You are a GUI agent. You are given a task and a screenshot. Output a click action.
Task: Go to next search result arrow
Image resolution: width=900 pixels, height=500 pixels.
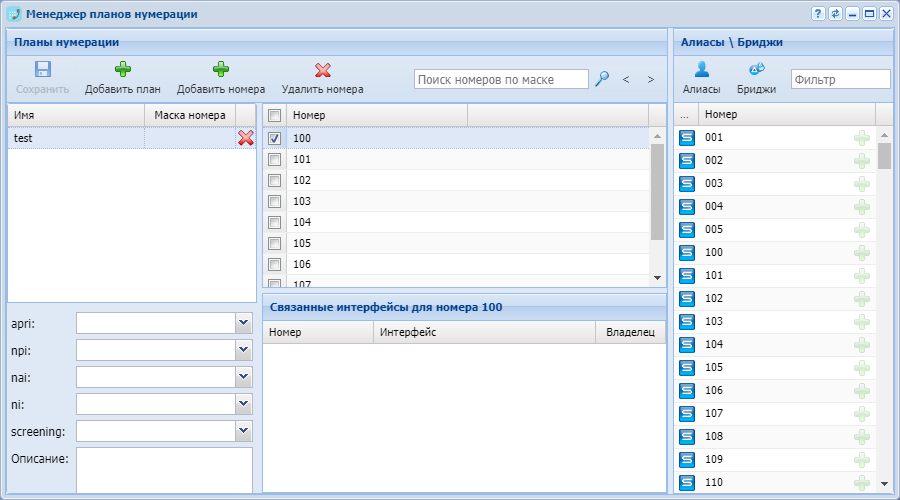point(650,79)
